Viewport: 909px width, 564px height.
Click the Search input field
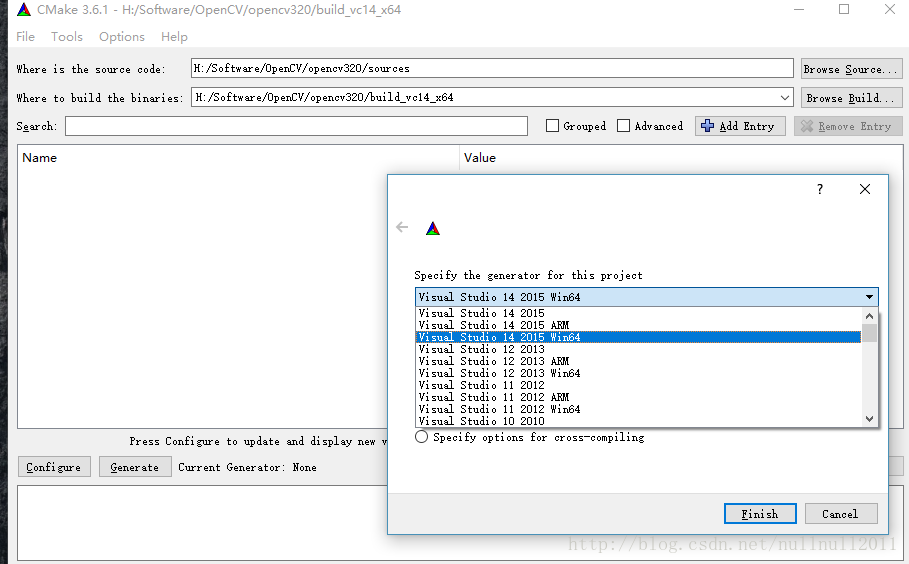(x=296, y=126)
